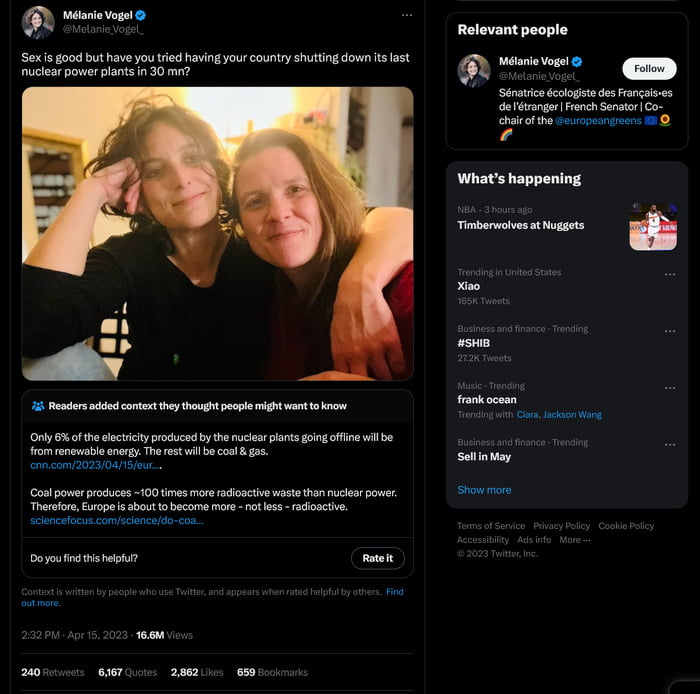
Task: Click the @europeangreens mention link
Action: (598, 120)
